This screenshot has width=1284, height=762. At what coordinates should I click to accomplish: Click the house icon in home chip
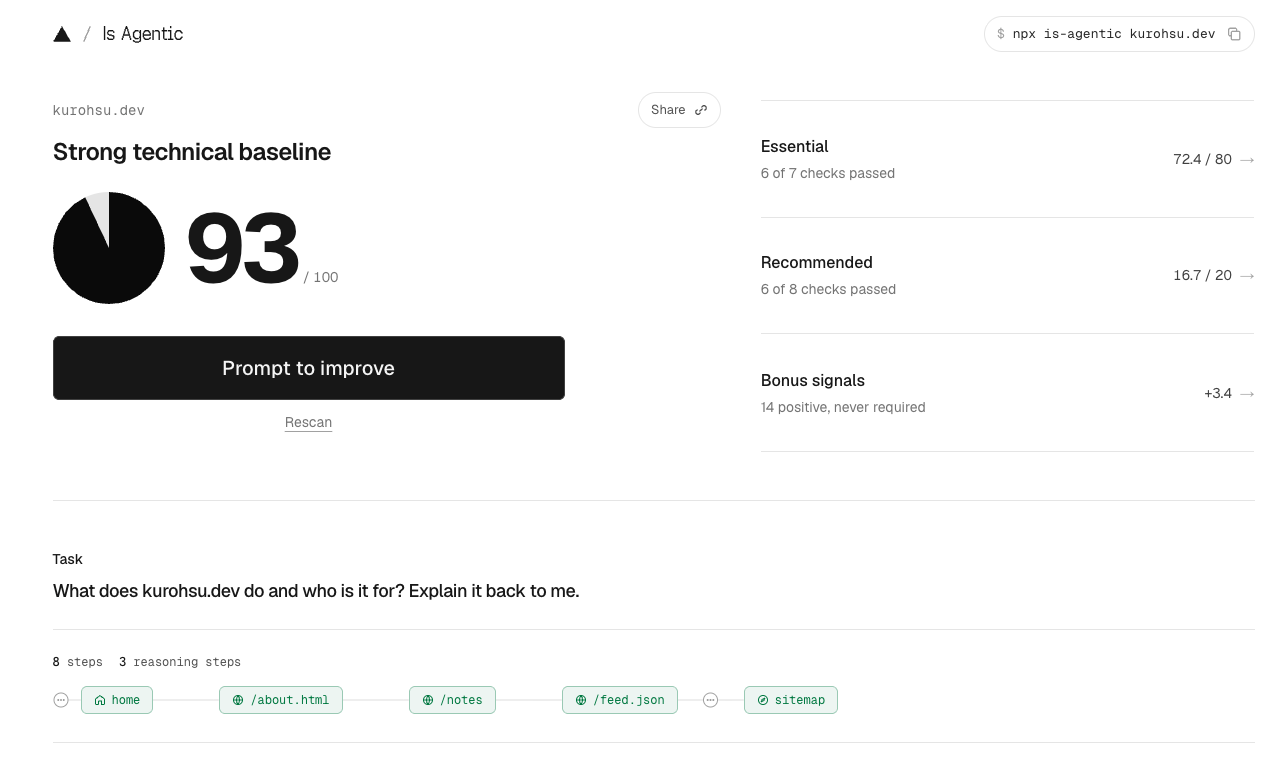coord(100,700)
